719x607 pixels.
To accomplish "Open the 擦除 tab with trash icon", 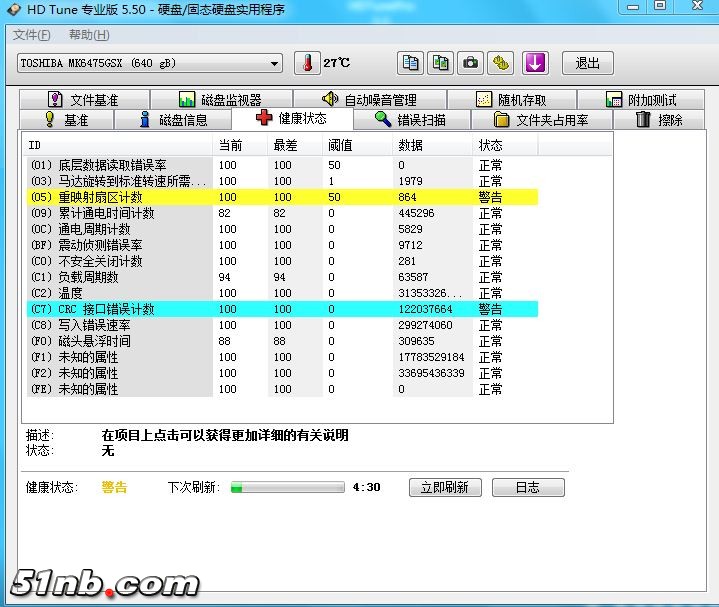I will [x=660, y=120].
